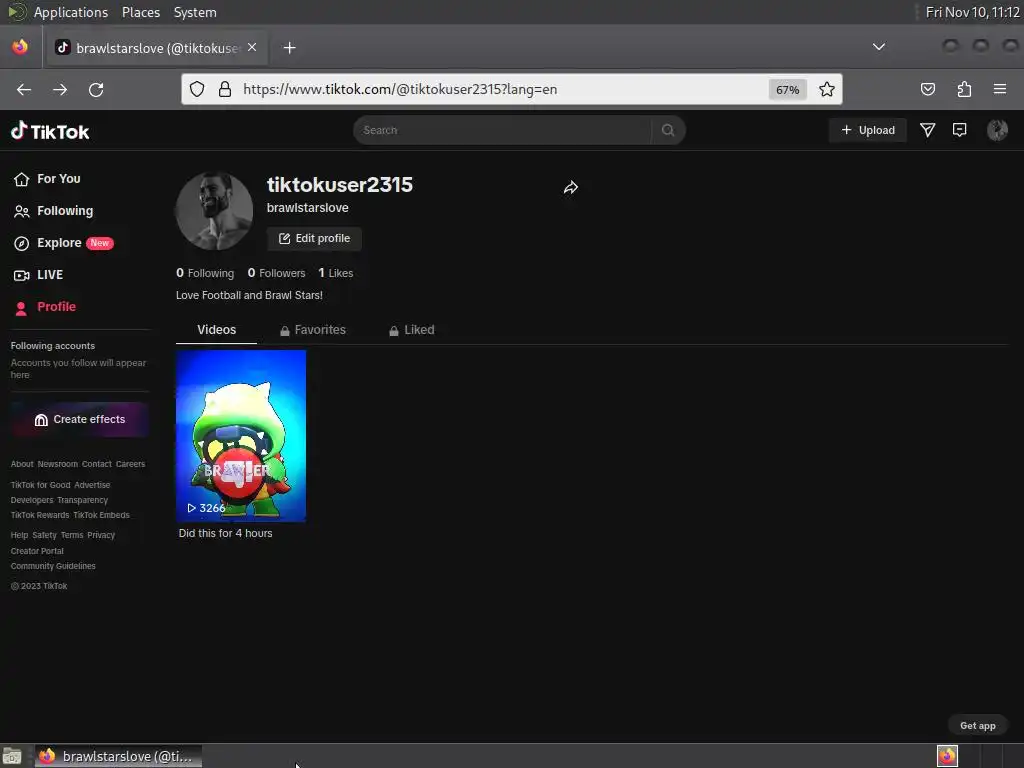Click the Advertise footer link
This screenshot has width=1024, height=768.
click(92, 485)
